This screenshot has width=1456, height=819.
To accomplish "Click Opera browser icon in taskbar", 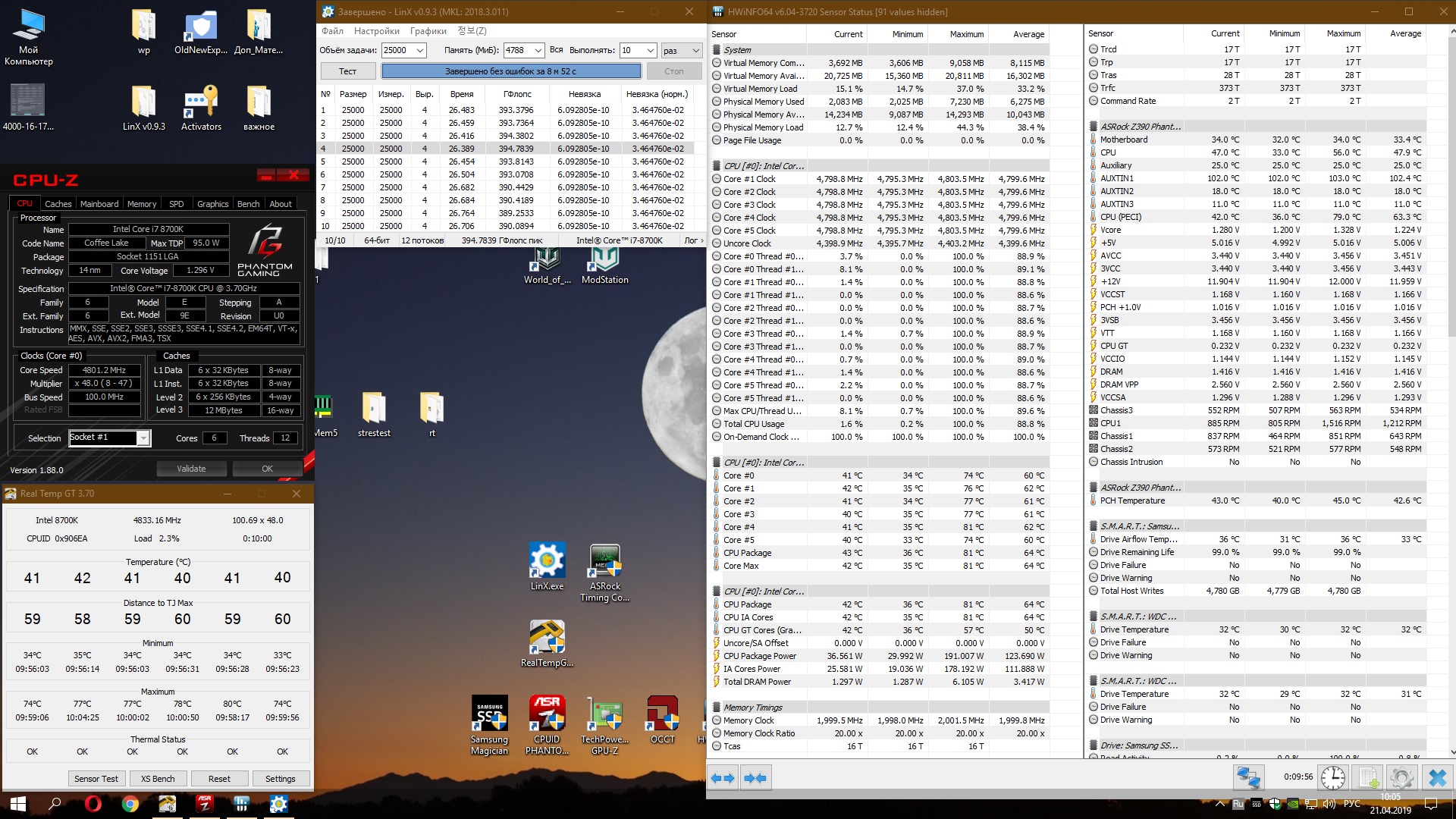I will click(x=93, y=804).
